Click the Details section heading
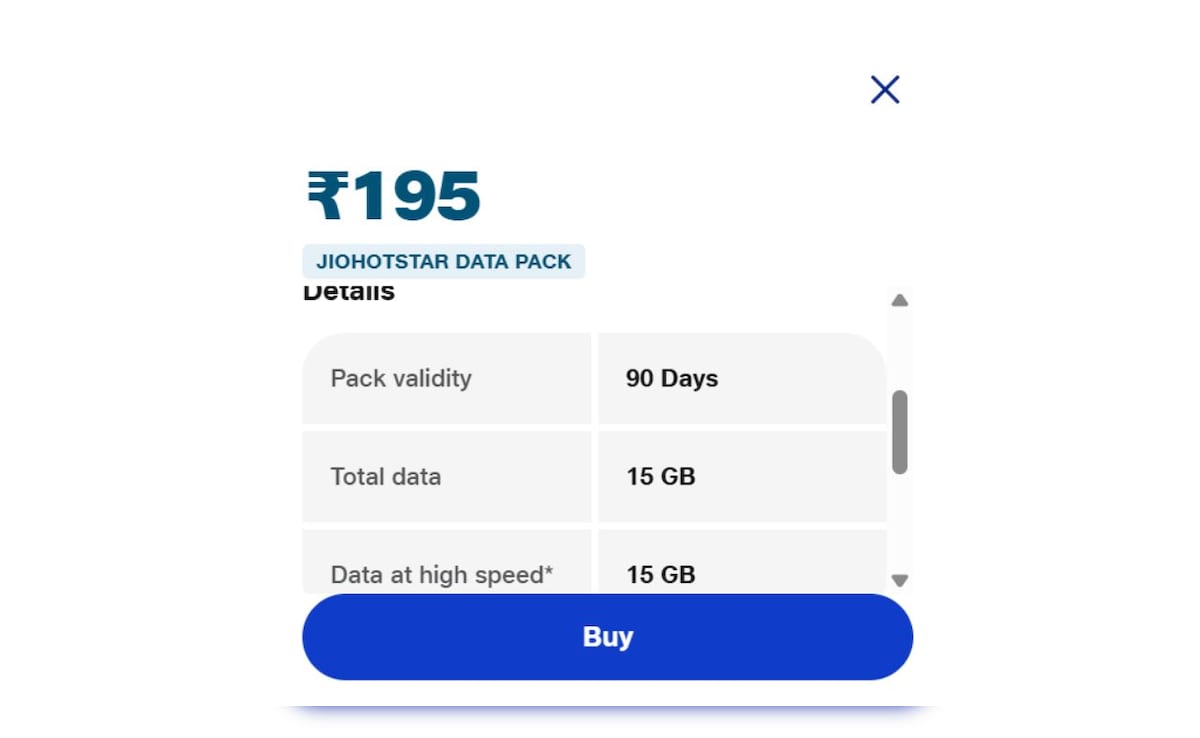 pyautogui.click(x=349, y=293)
